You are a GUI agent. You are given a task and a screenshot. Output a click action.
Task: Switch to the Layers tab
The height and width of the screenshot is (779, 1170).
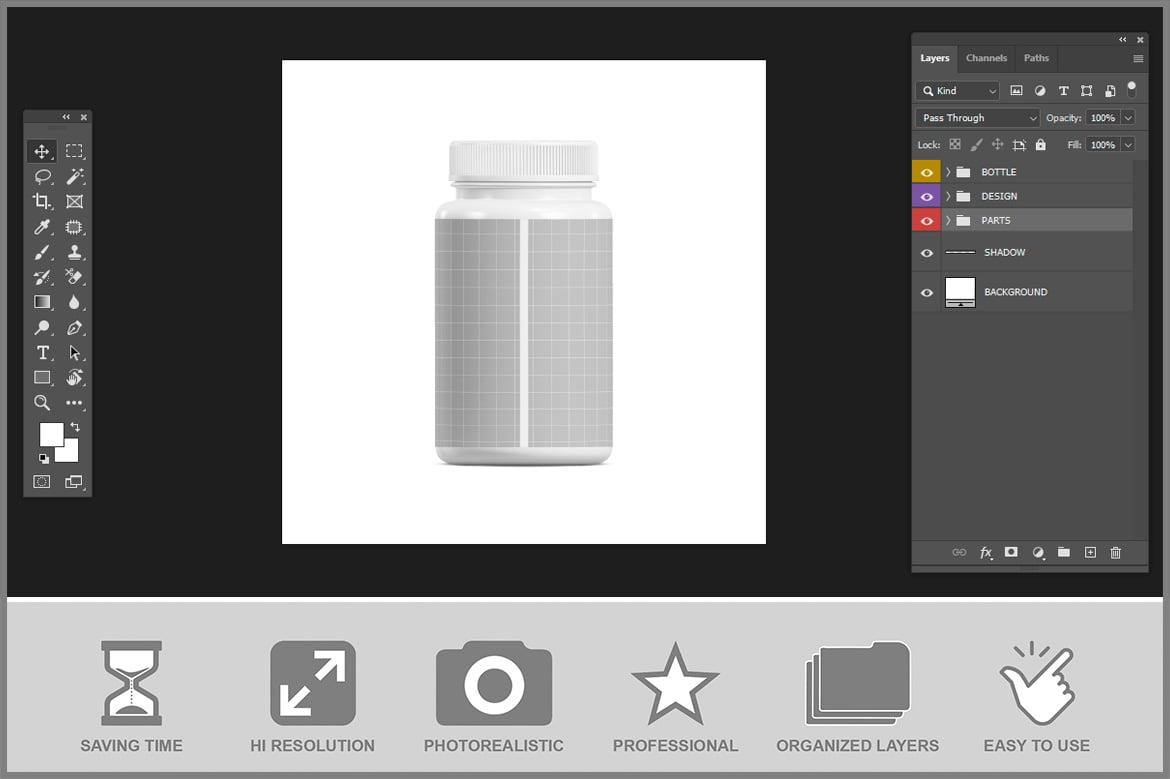pyautogui.click(x=935, y=58)
